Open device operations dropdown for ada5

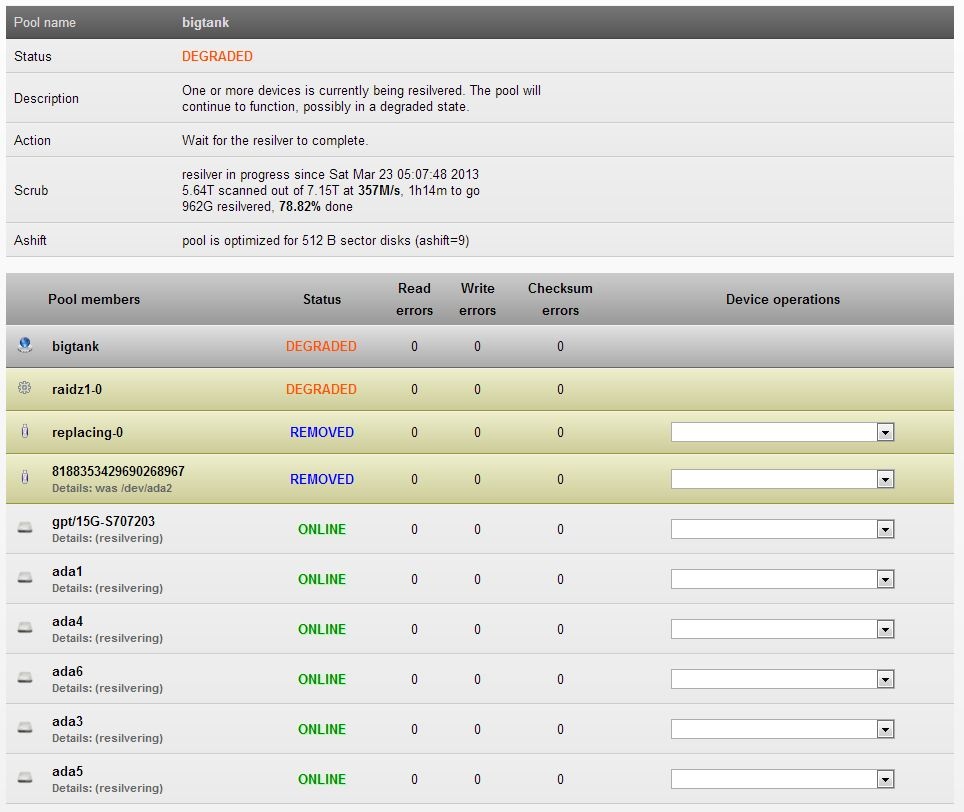pyautogui.click(x=782, y=779)
